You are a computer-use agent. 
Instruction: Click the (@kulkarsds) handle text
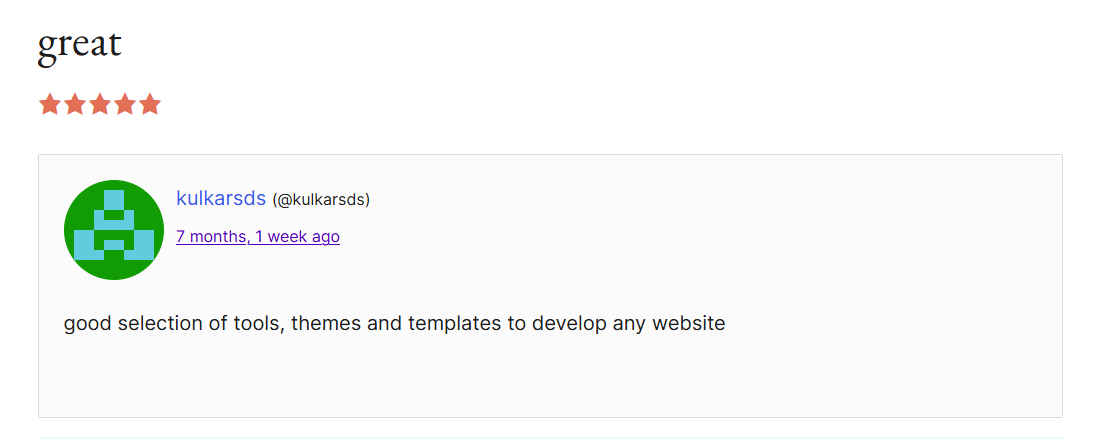click(321, 200)
